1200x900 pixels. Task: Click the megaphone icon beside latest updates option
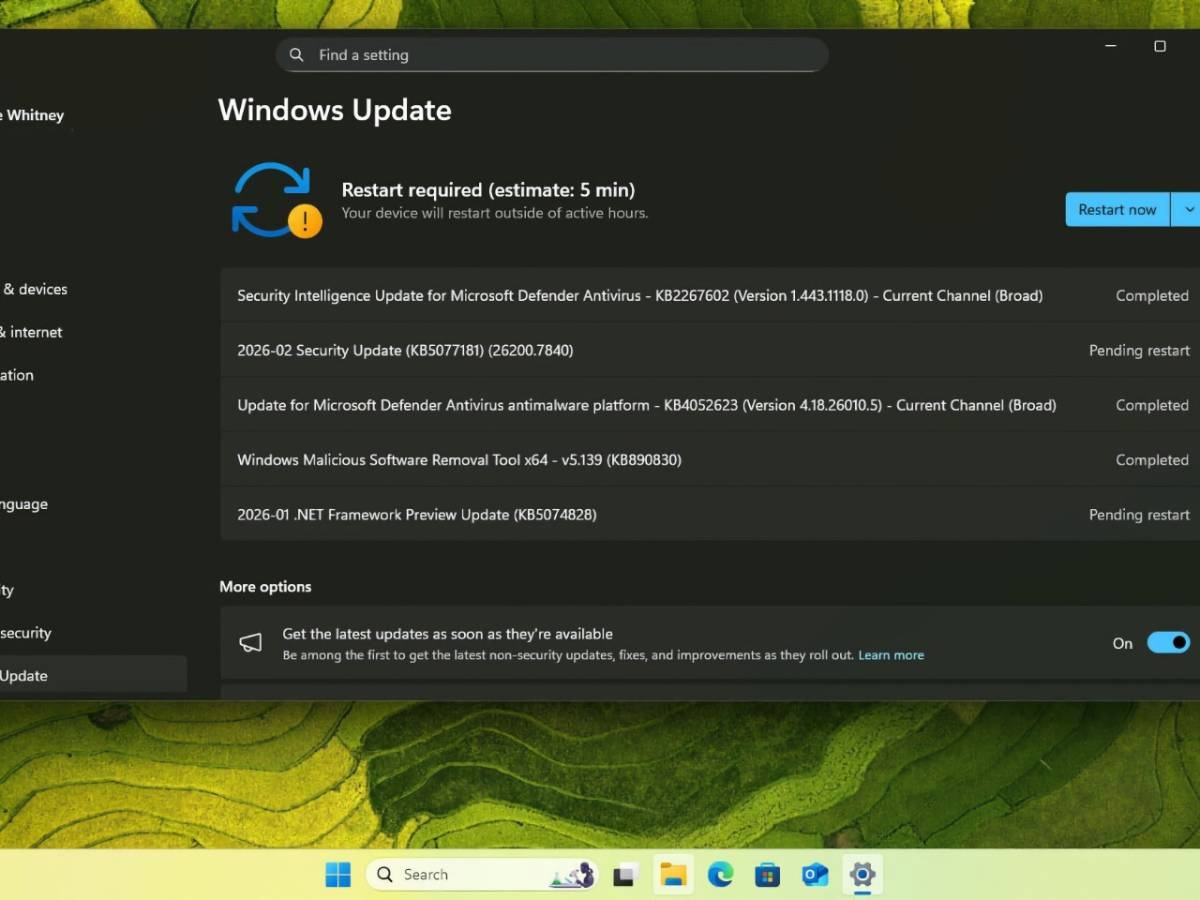click(x=250, y=643)
